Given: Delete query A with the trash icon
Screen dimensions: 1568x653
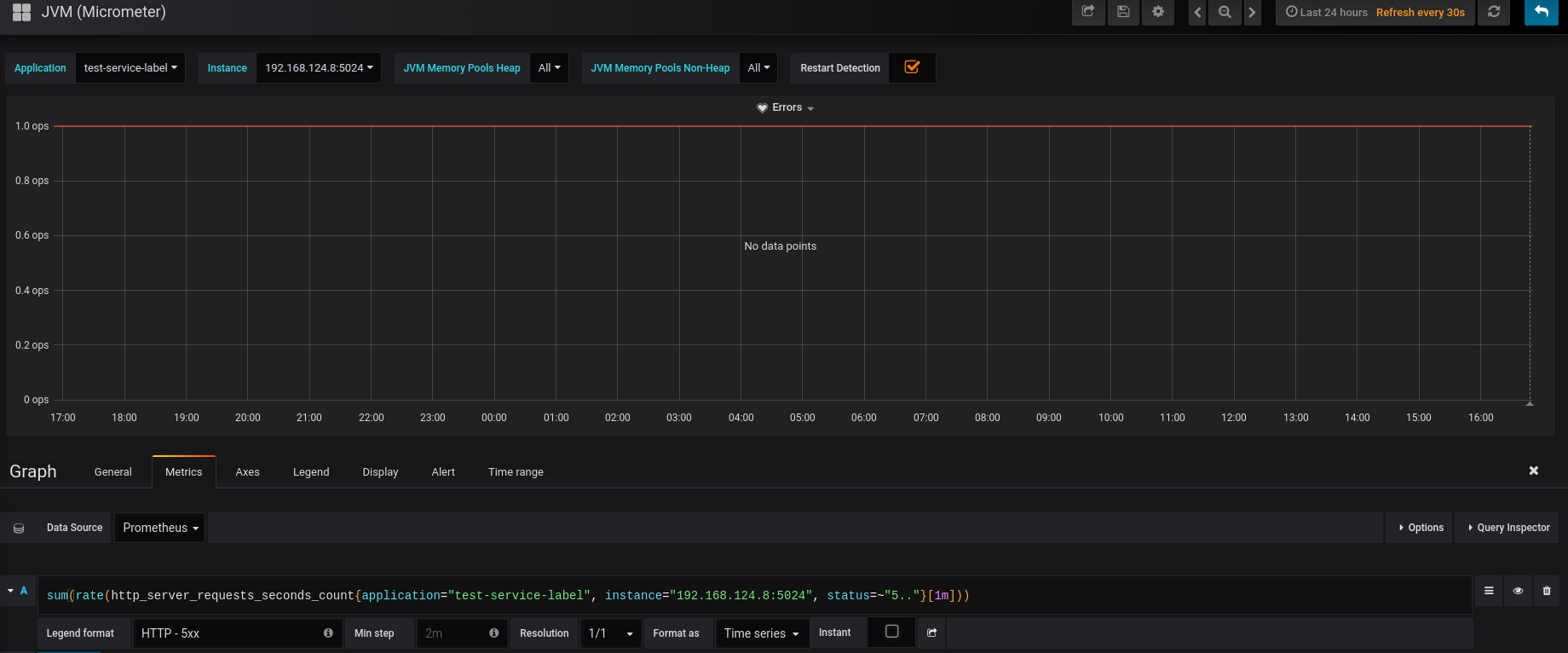Looking at the screenshot, I should click(1547, 591).
